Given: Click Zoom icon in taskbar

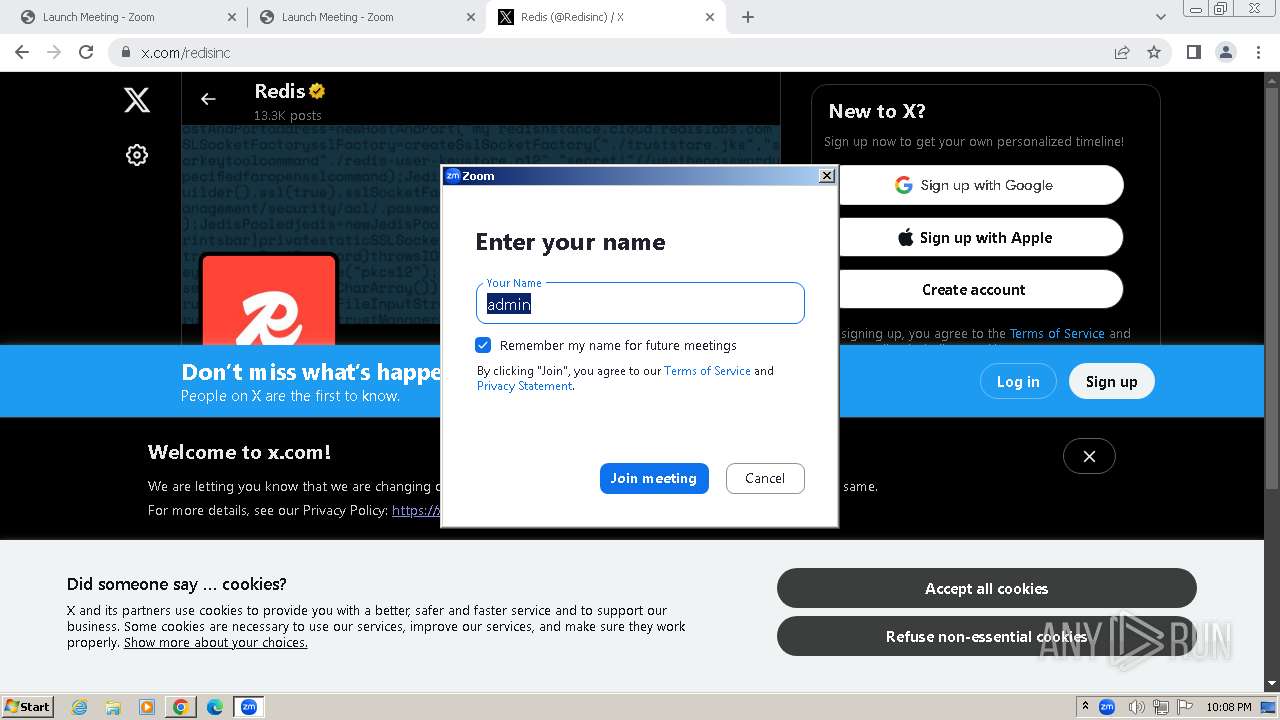Looking at the screenshot, I should pos(249,707).
